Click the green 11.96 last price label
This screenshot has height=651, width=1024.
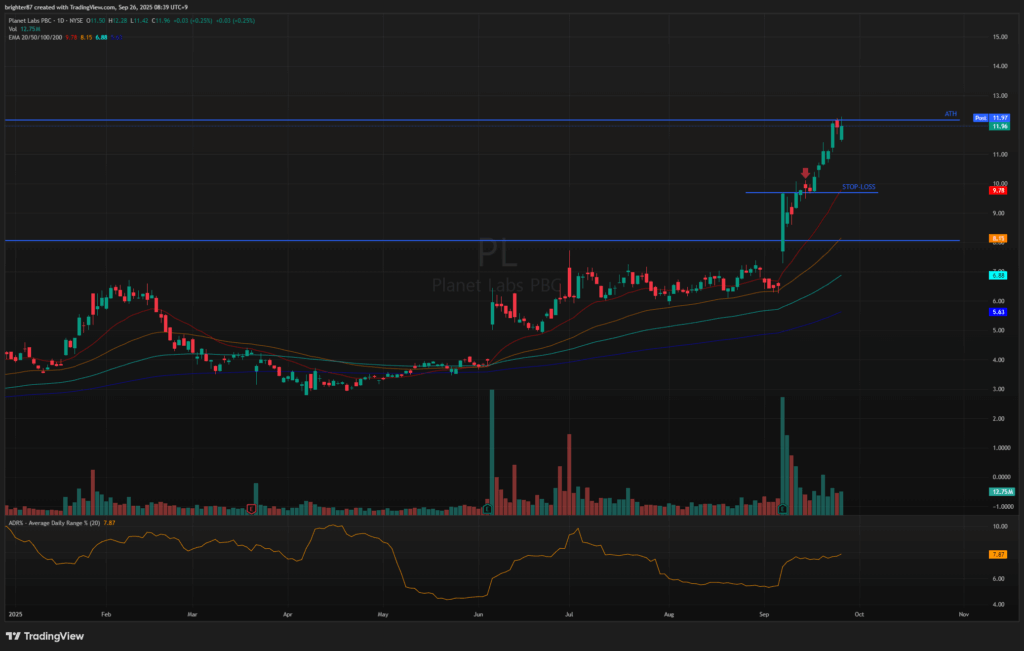click(999, 126)
